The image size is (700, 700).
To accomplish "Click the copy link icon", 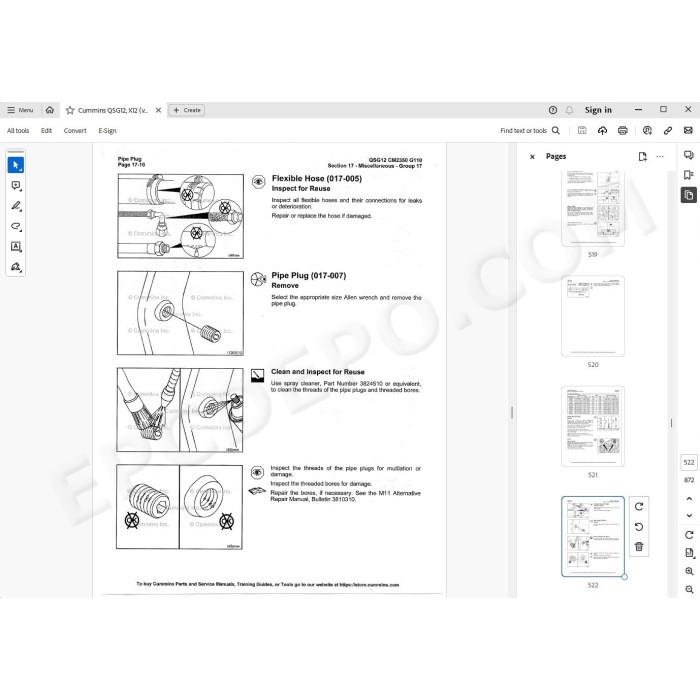I will pyautogui.click(x=668, y=130).
